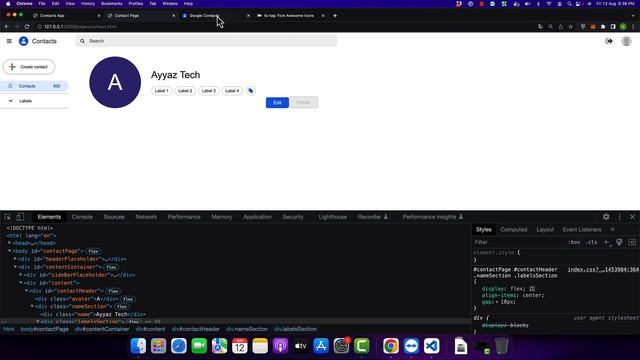Collapse the contactHeader div node

[27, 291]
